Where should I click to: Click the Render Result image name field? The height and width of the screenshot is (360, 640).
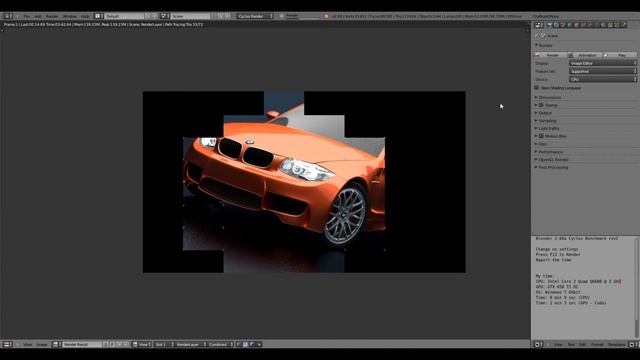[x=82, y=344]
